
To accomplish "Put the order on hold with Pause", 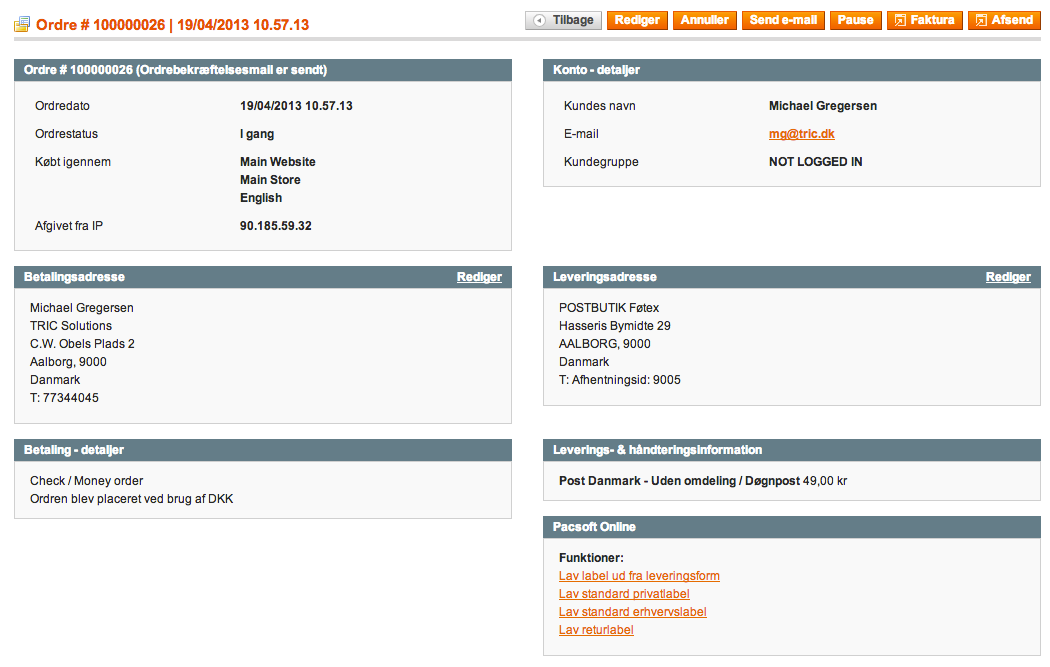I will (855, 20).
